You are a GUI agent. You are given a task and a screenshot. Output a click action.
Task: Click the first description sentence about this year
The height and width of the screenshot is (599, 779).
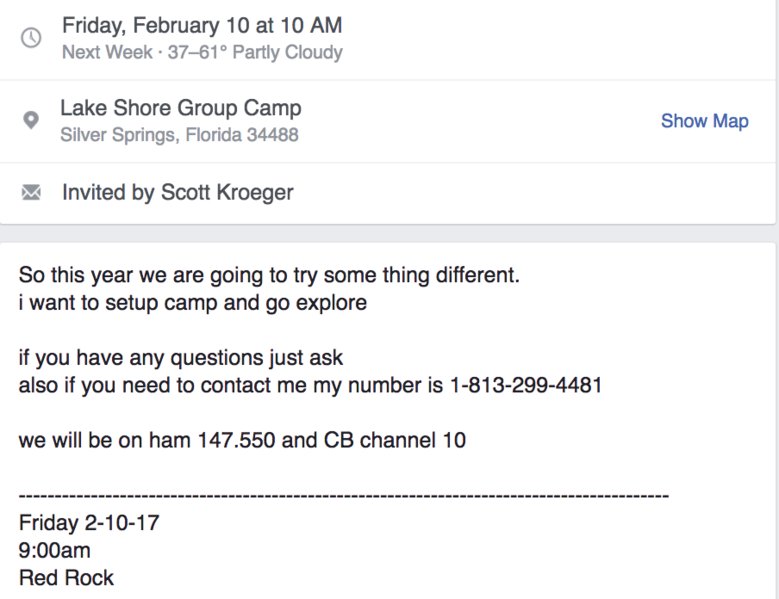269,275
